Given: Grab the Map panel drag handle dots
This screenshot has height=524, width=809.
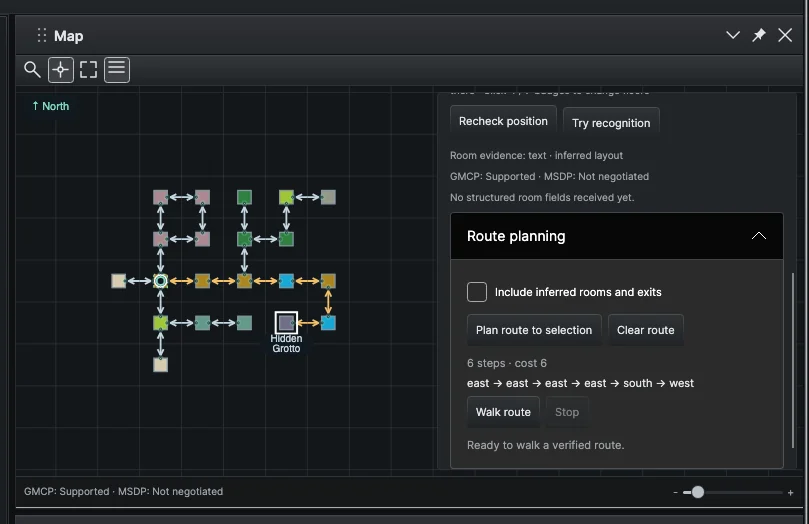Looking at the screenshot, I should click(42, 35).
